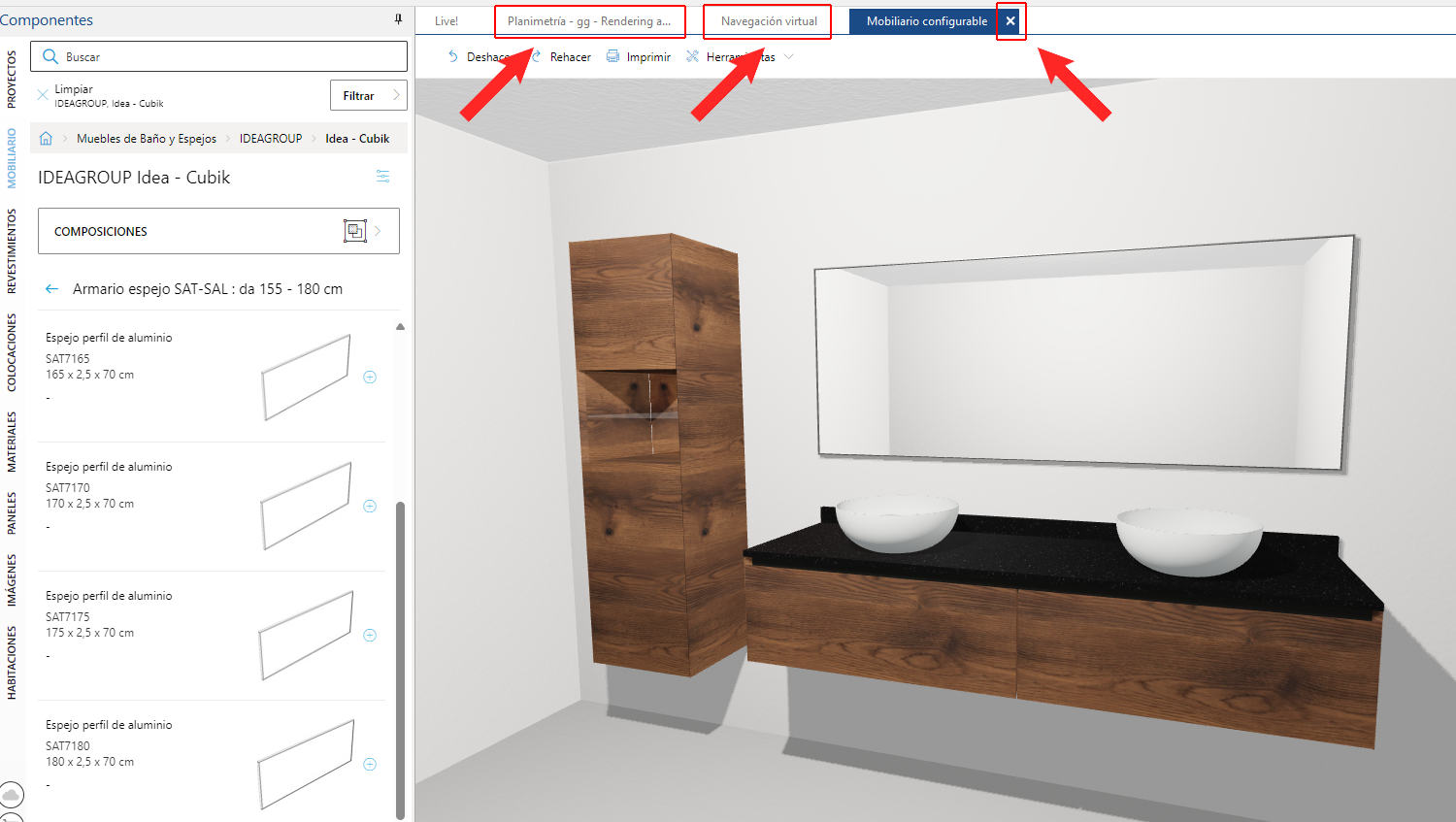The width and height of the screenshot is (1456, 822).
Task: Add mirror SAT7170 with plus icon
Action: 370,506
